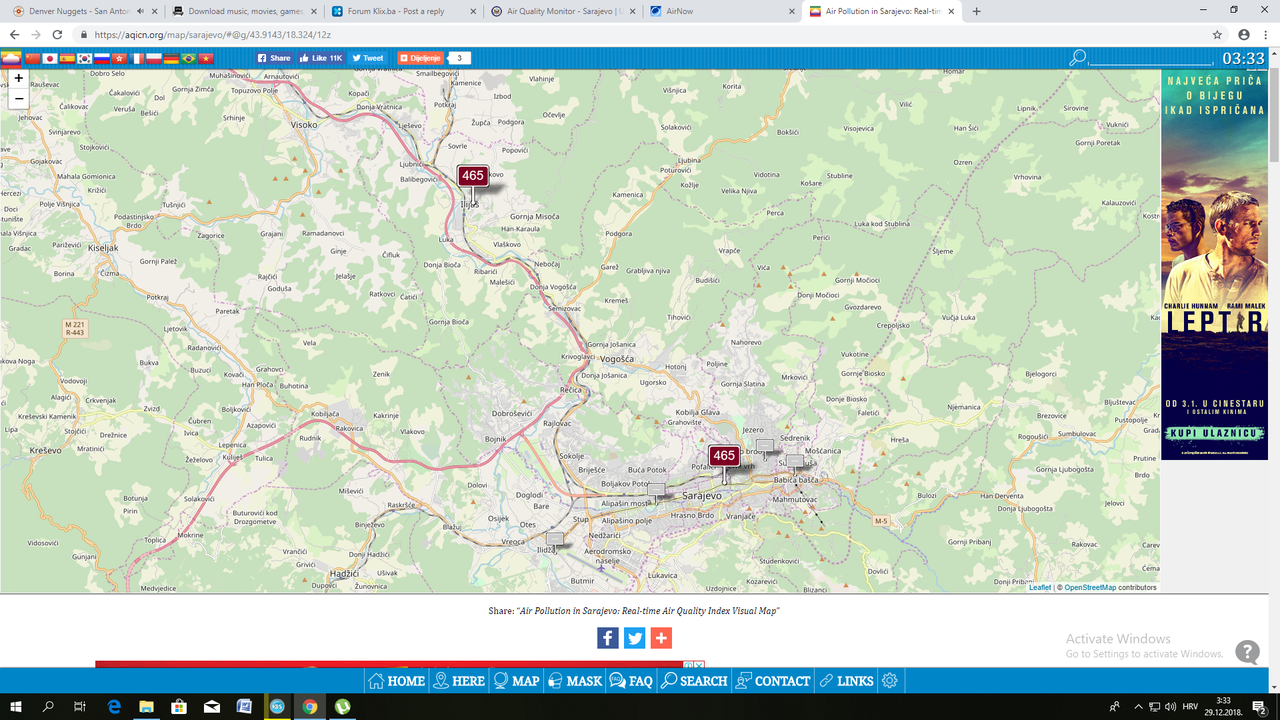
Task: Click the gray station marker near Alipašin most
Action: click(656, 489)
